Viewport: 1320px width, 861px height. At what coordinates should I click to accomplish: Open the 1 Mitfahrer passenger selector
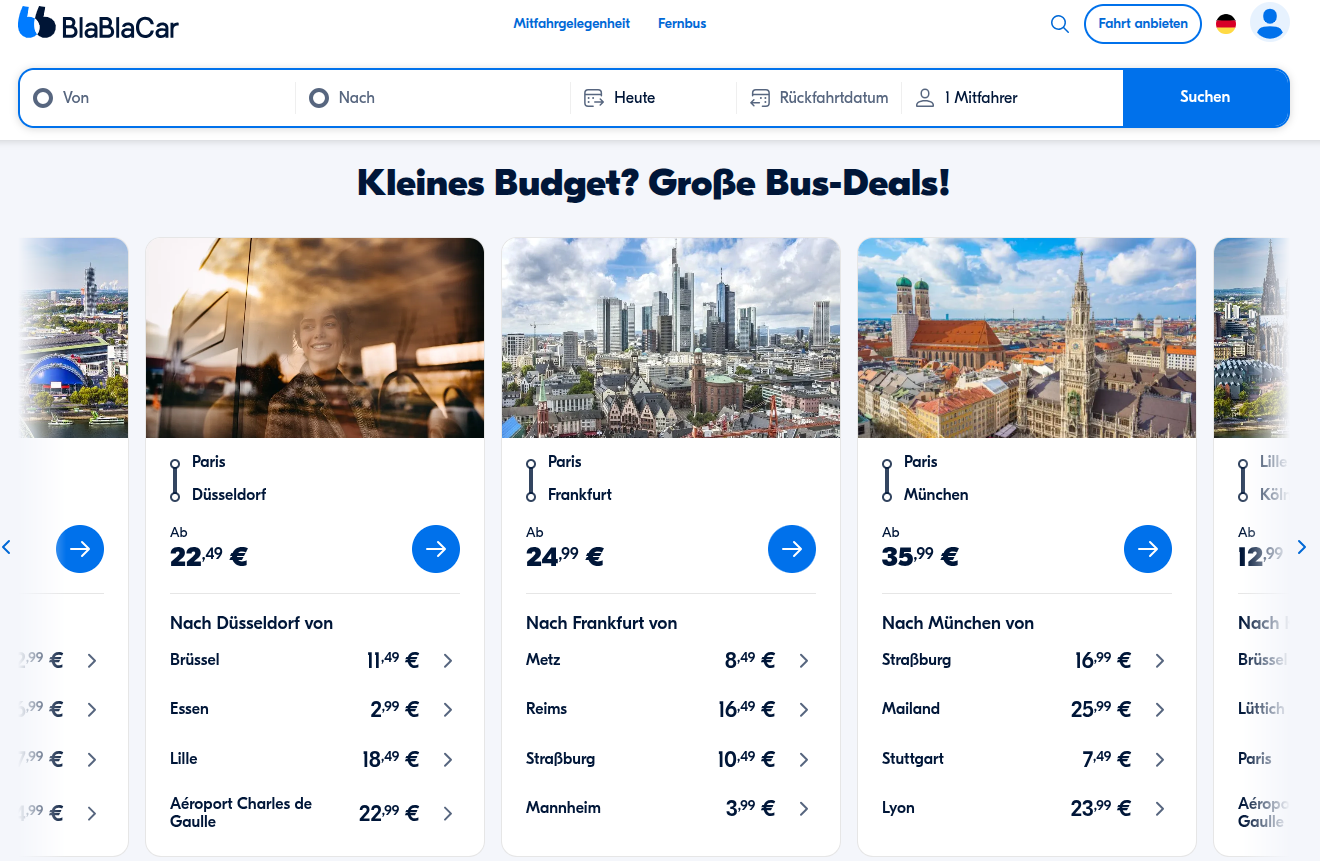click(x=1010, y=98)
